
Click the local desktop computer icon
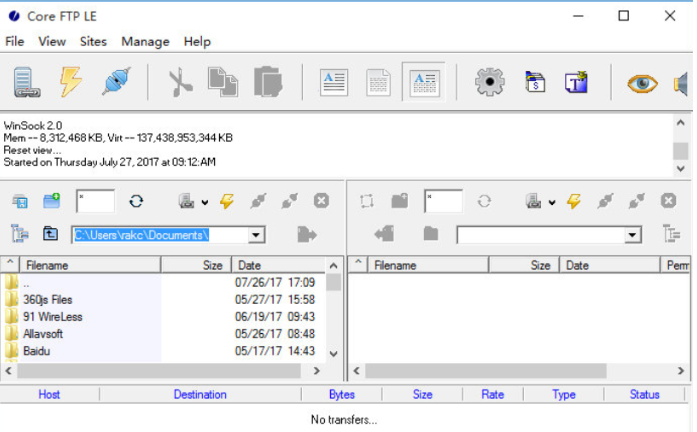coord(20,202)
